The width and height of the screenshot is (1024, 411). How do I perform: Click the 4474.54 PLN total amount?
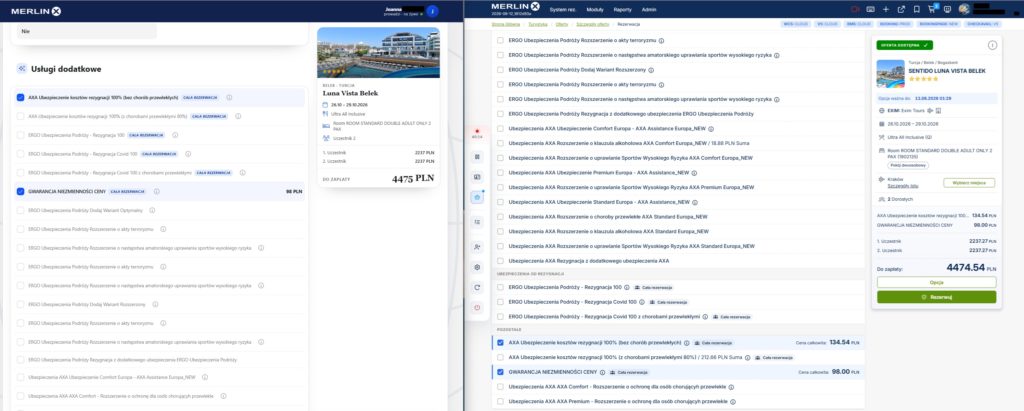tap(972, 267)
